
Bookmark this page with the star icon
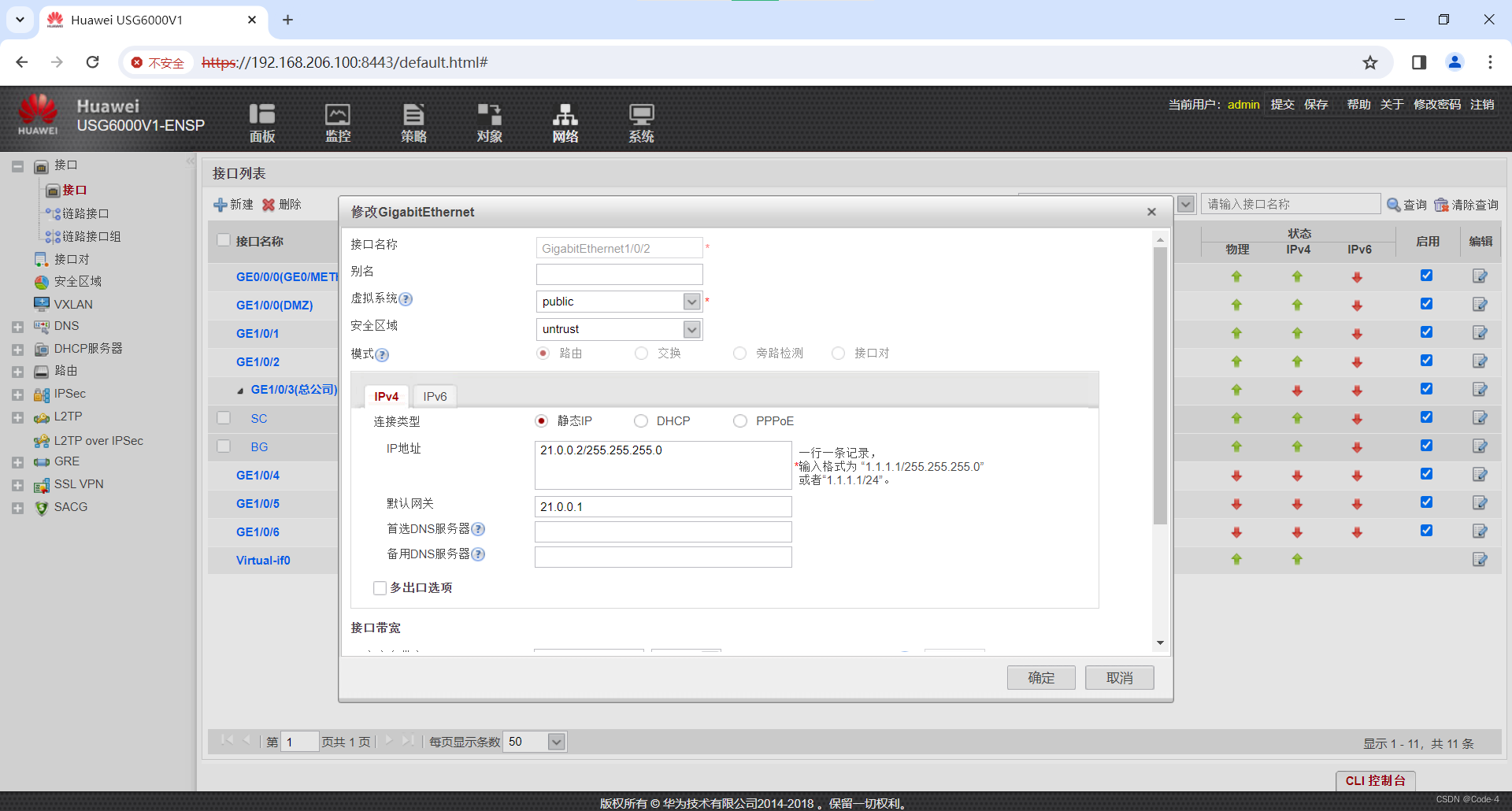[x=1370, y=62]
